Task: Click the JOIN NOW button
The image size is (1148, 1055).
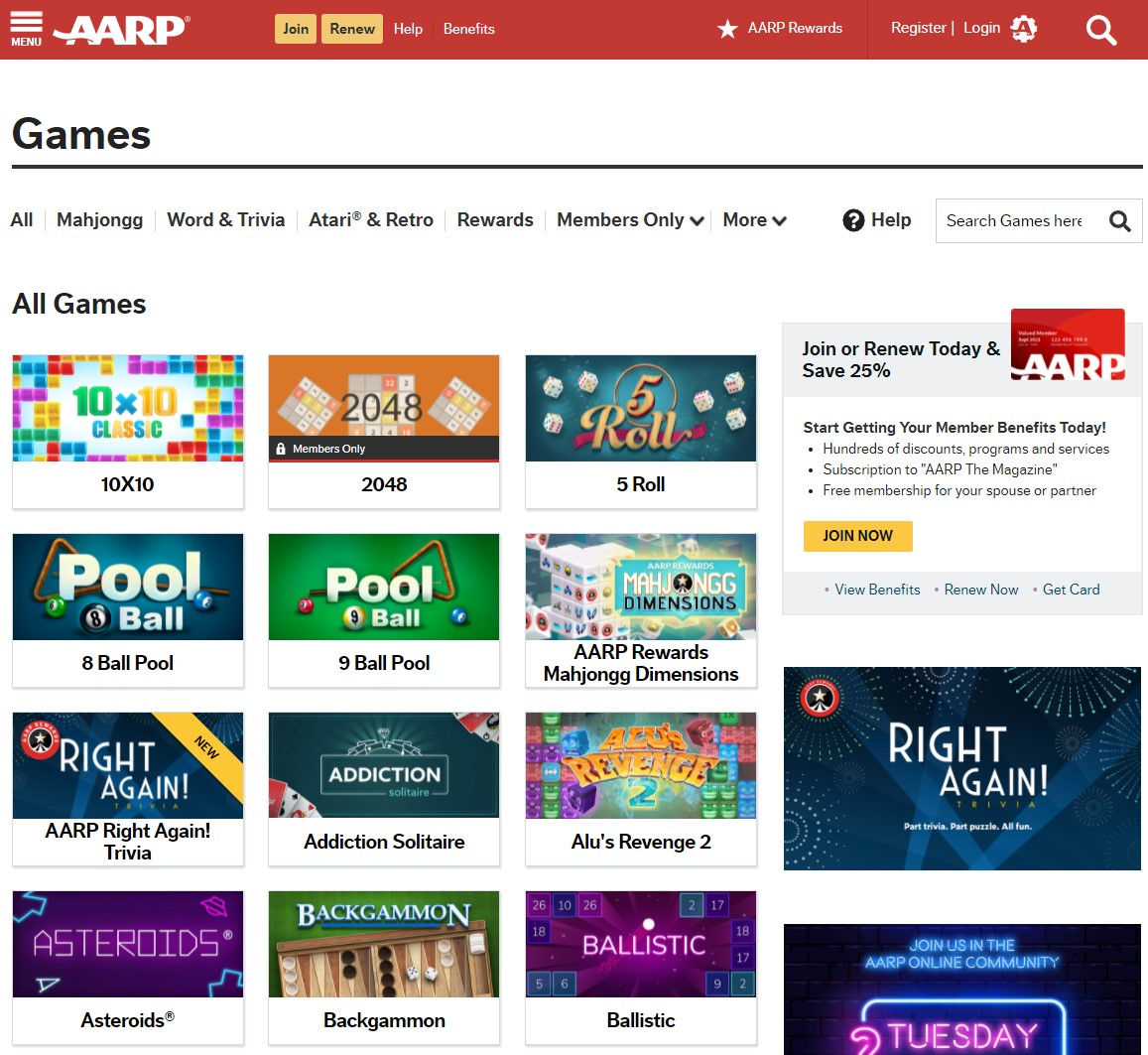Action: (857, 536)
